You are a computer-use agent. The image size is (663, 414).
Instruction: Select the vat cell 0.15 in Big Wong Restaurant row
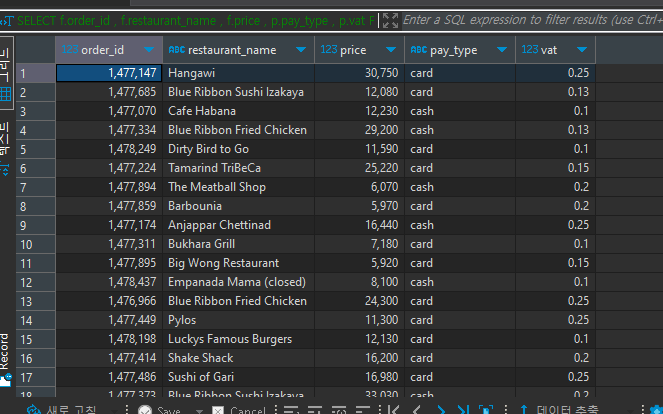(x=555, y=263)
